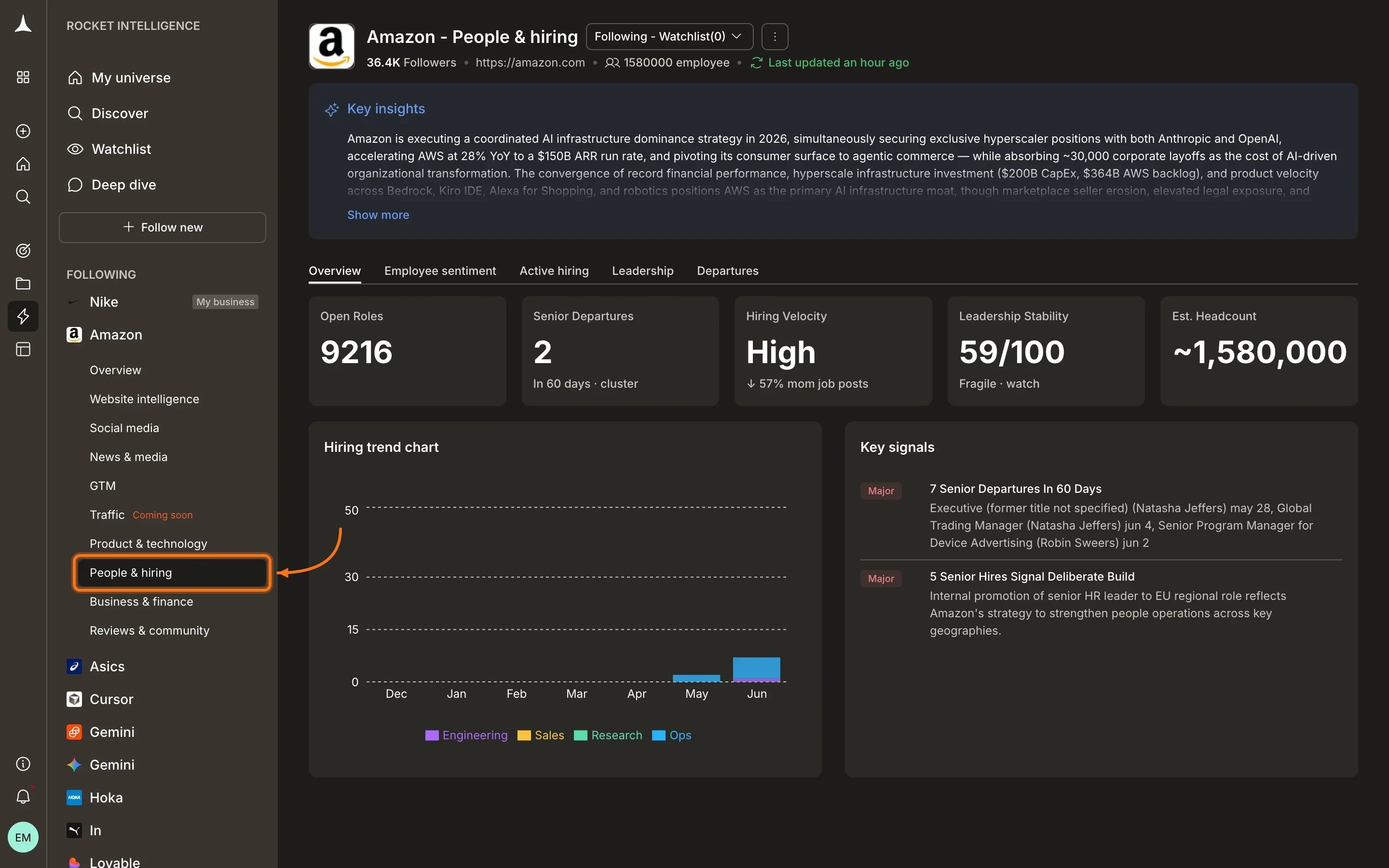Click the Follow new button
Image resolution: width=1389 pixels, height=868 pixels.
pos(162,227)
